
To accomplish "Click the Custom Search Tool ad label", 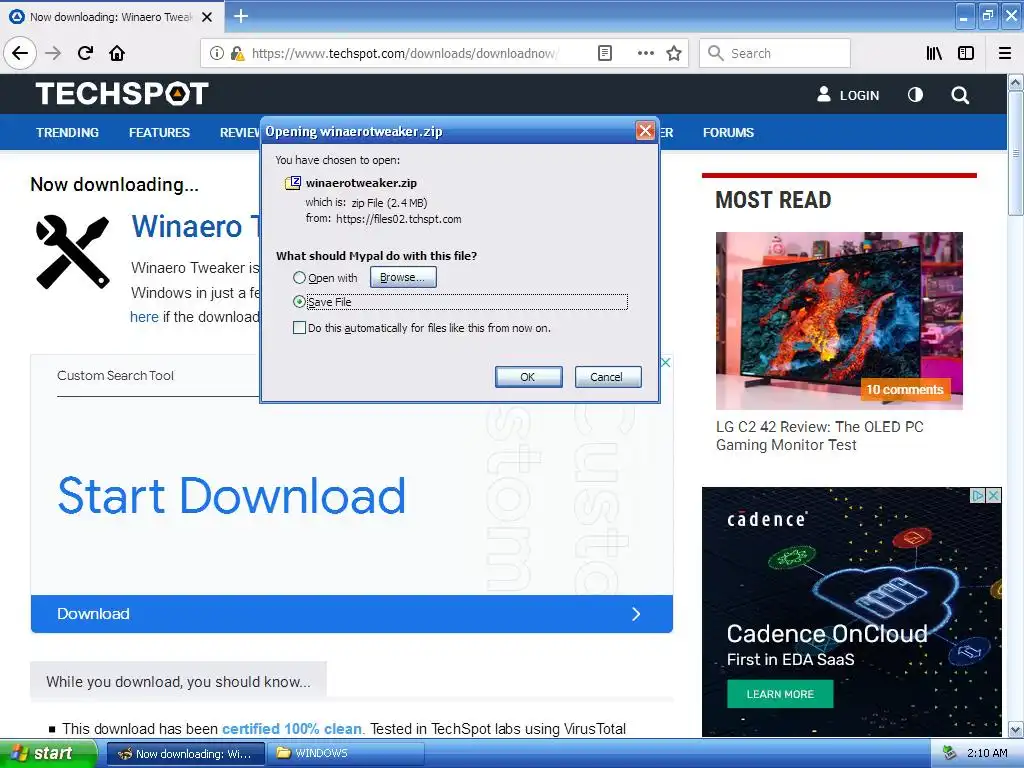I will tap(115, 376).
